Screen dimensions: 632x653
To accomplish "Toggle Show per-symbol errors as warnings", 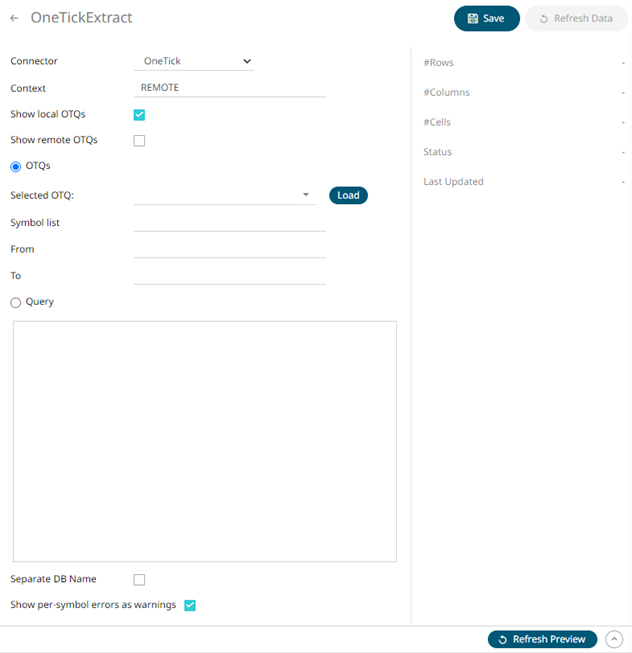I will pos(190,605).
